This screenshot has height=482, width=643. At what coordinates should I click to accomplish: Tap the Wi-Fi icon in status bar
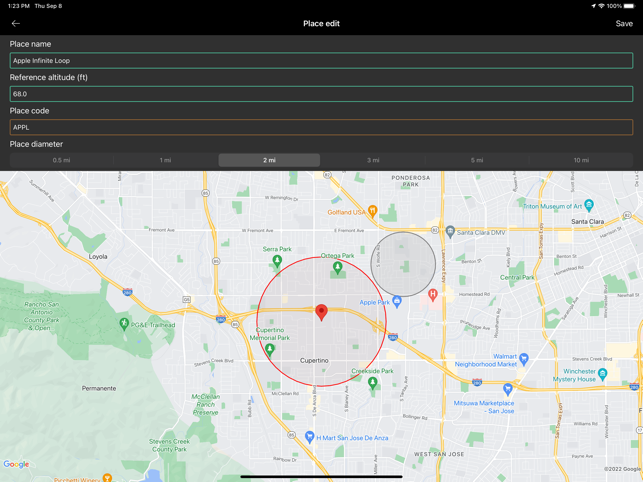pos(602,6)
